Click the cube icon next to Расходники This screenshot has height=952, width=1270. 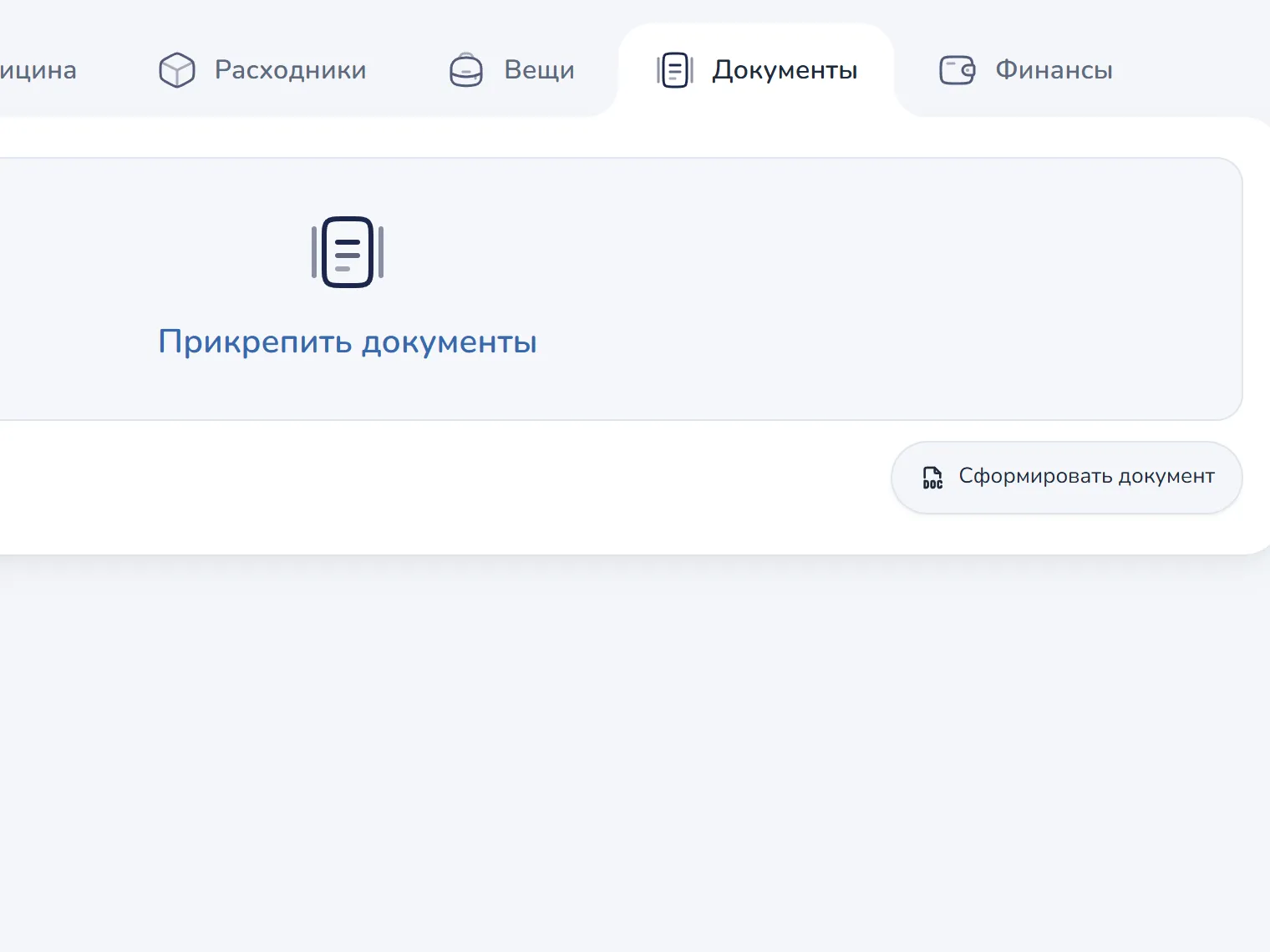pos(177,70)
